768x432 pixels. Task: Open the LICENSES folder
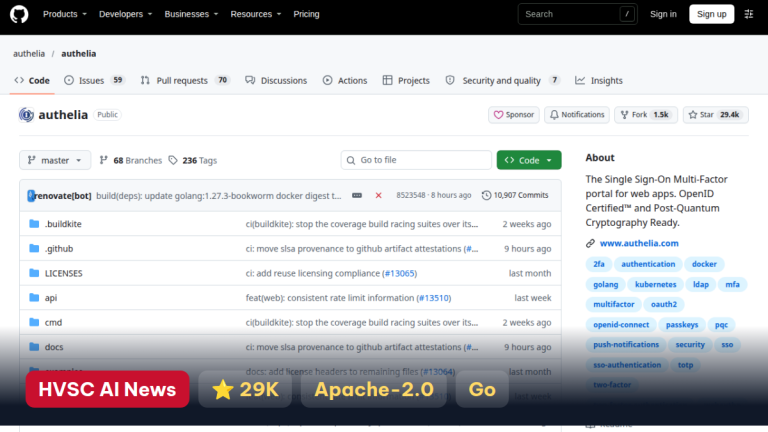(x=64, y=273)
